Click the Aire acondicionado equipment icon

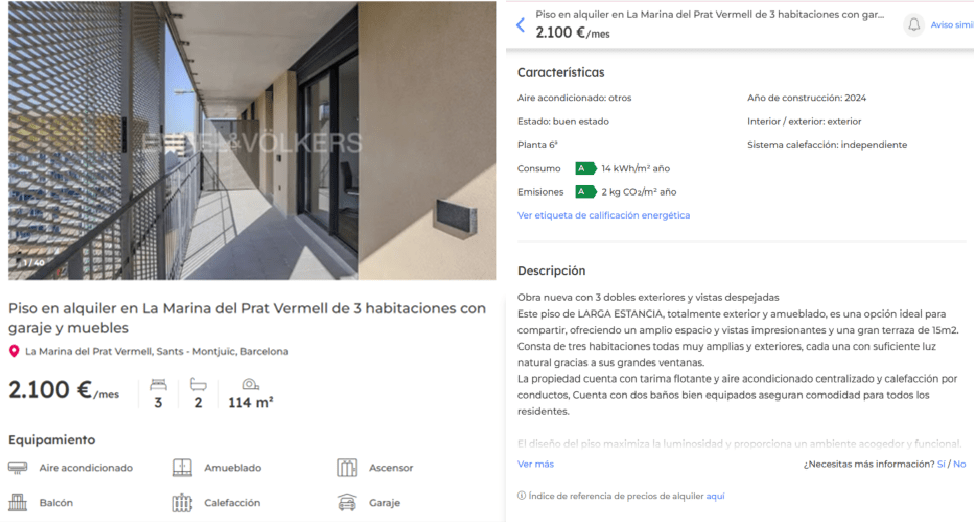click(17, 467)
